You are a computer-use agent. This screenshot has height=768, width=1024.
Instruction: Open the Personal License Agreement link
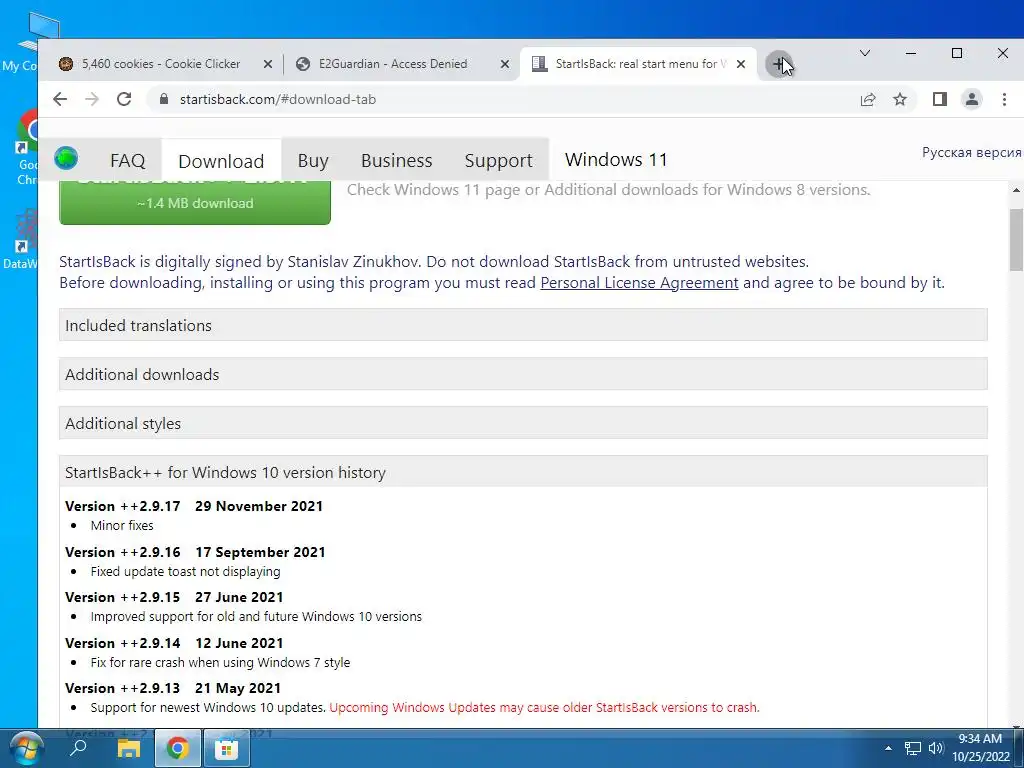[639, 283]
